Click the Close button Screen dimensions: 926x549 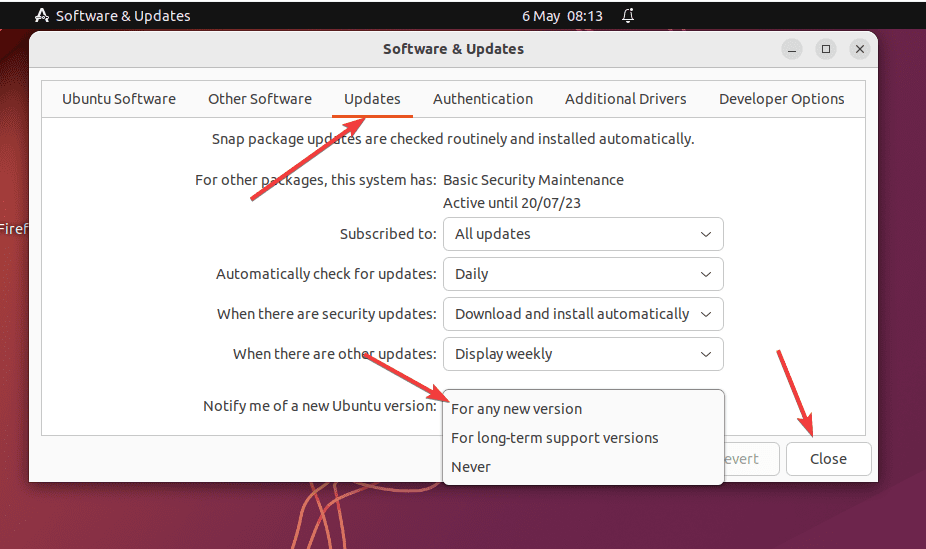pyautogui.click(x=829, y=459)
